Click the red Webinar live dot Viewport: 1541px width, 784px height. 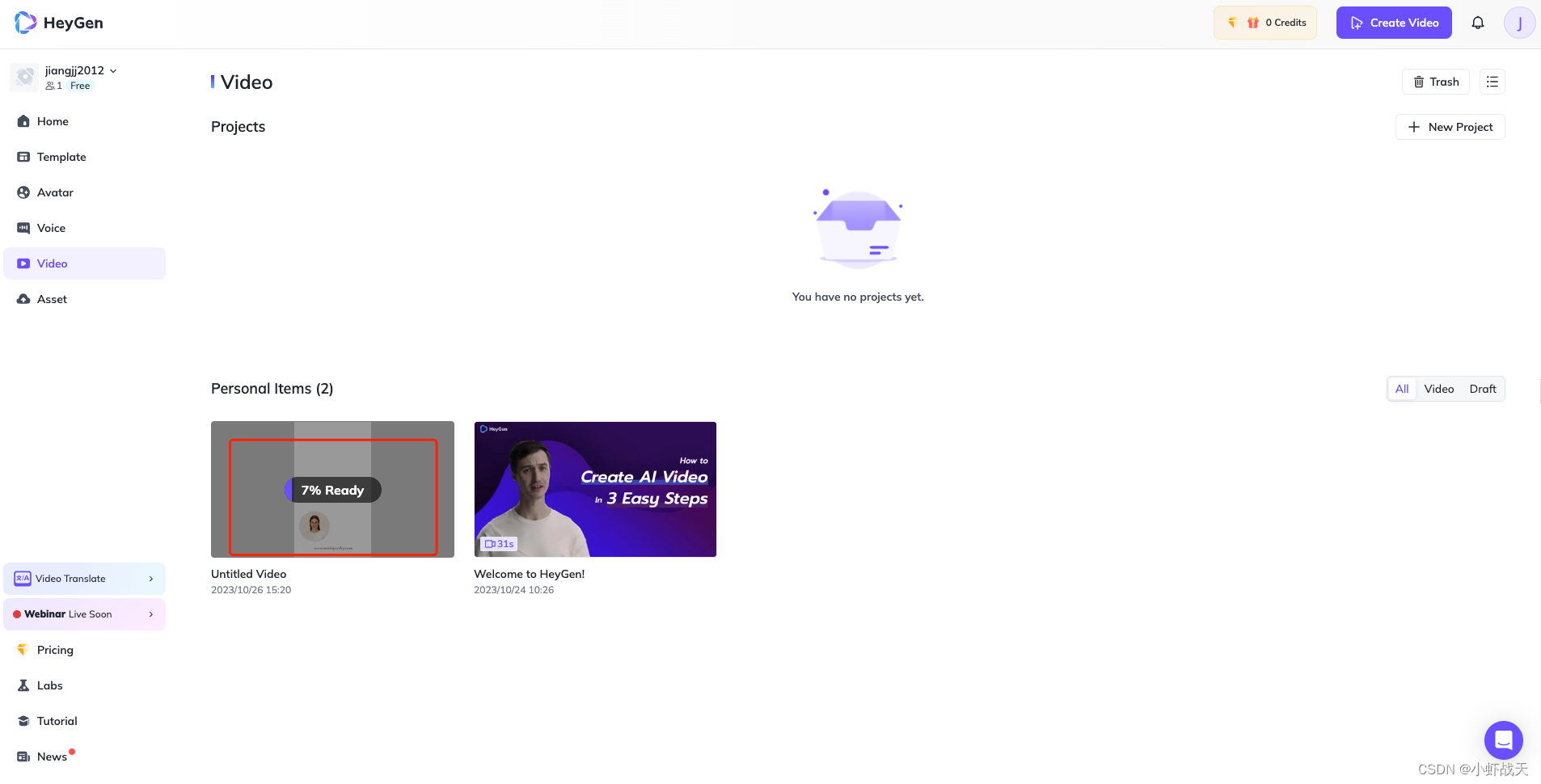click(17, 614)
